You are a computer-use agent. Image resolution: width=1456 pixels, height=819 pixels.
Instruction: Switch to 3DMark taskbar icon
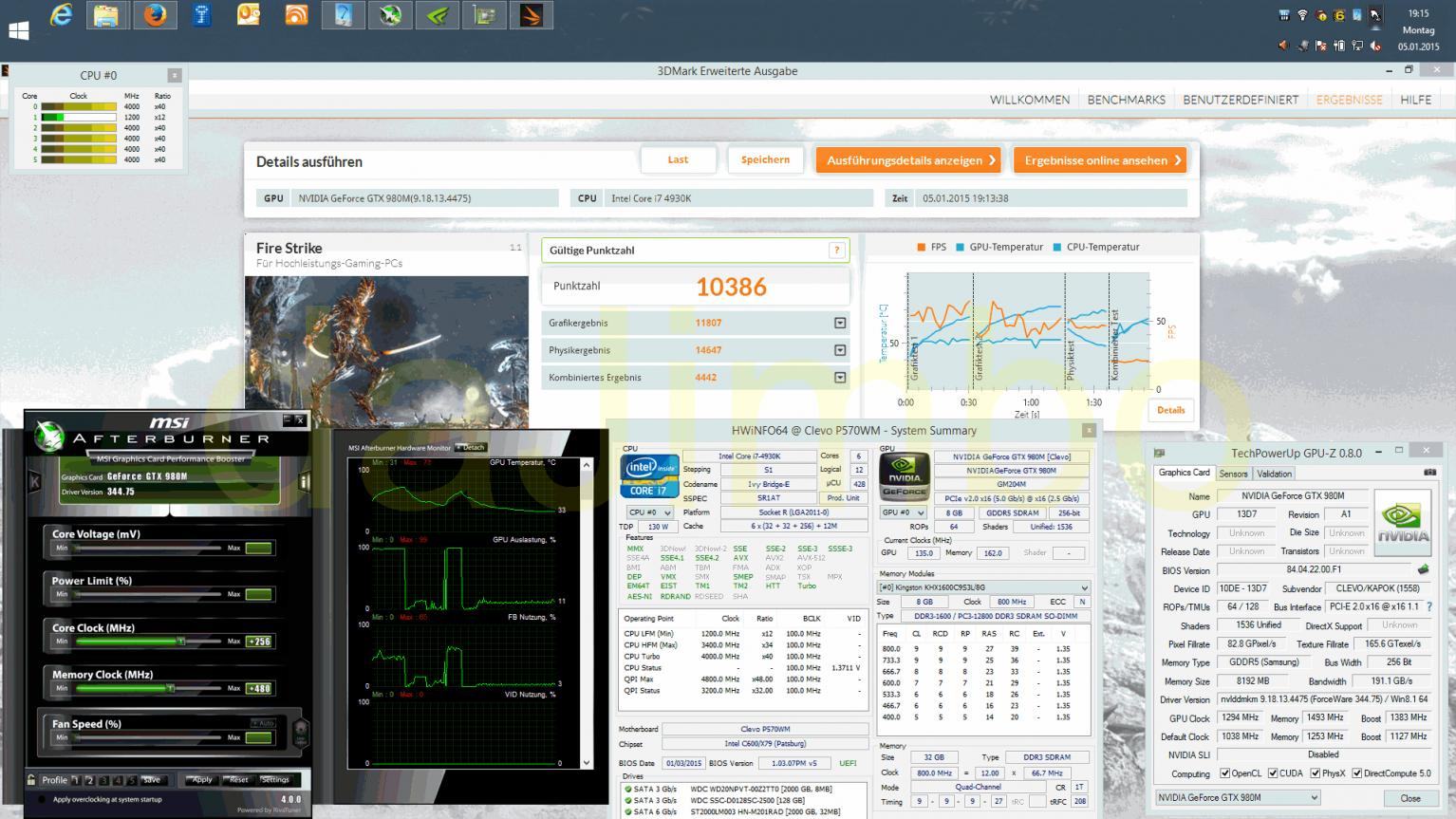532,15
